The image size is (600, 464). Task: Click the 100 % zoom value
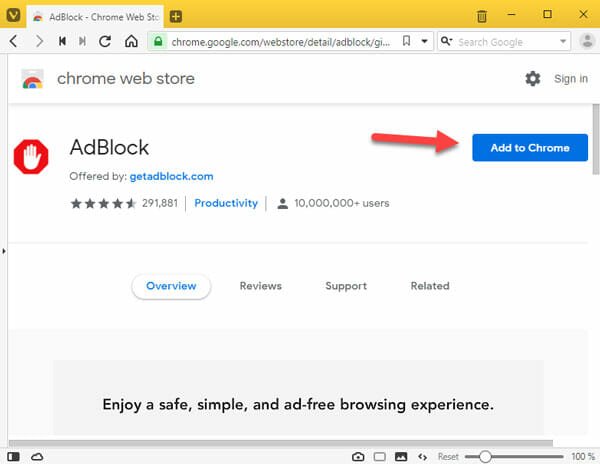click(x=583, y=457)
